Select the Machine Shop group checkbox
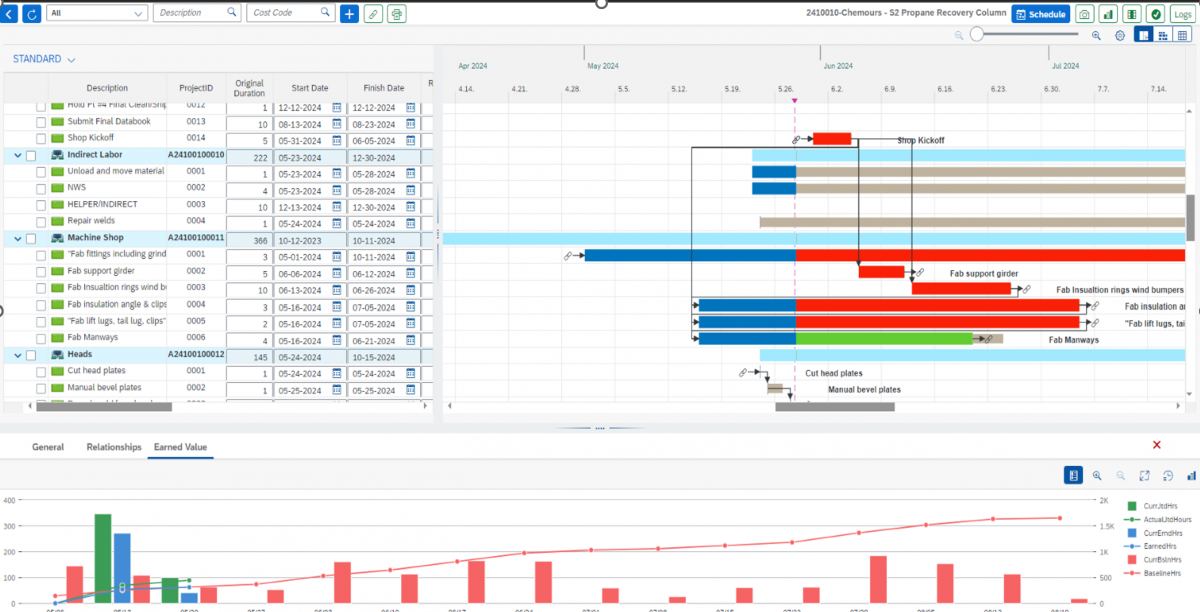This screenshot has height=612, width=1200. click(31, 238)
